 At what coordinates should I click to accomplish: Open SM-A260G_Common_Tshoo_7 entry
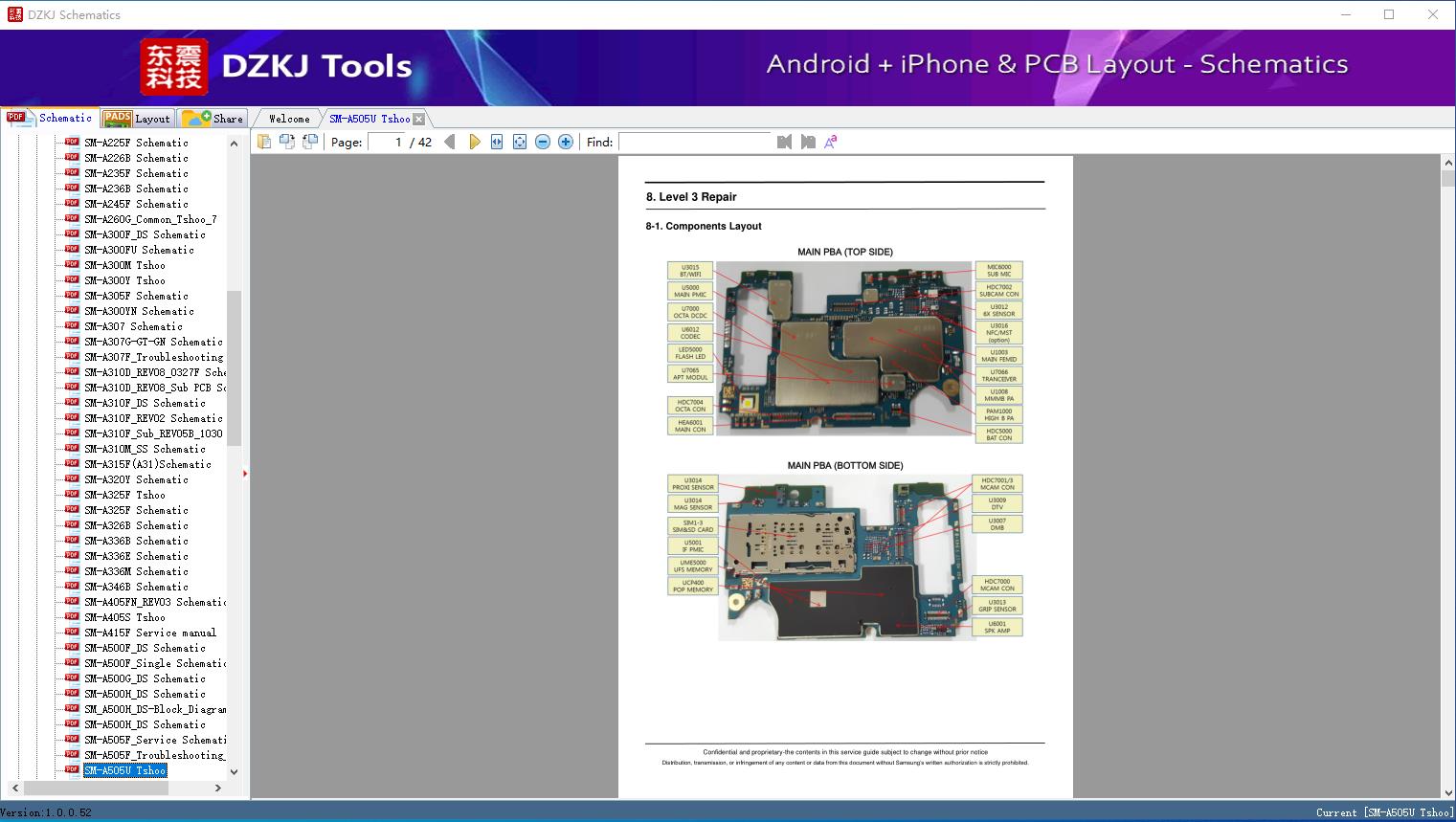[150, 219]
